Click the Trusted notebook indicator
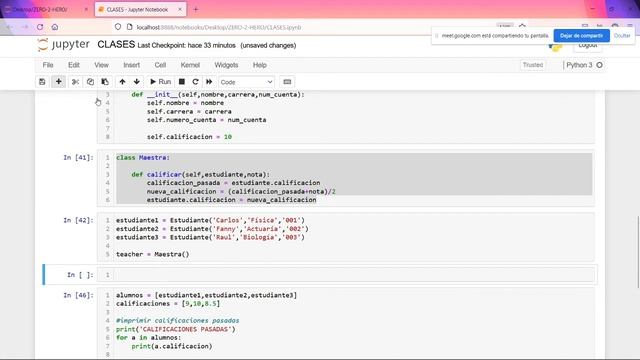This screenshot has height=360, width=640. [533, 65]
